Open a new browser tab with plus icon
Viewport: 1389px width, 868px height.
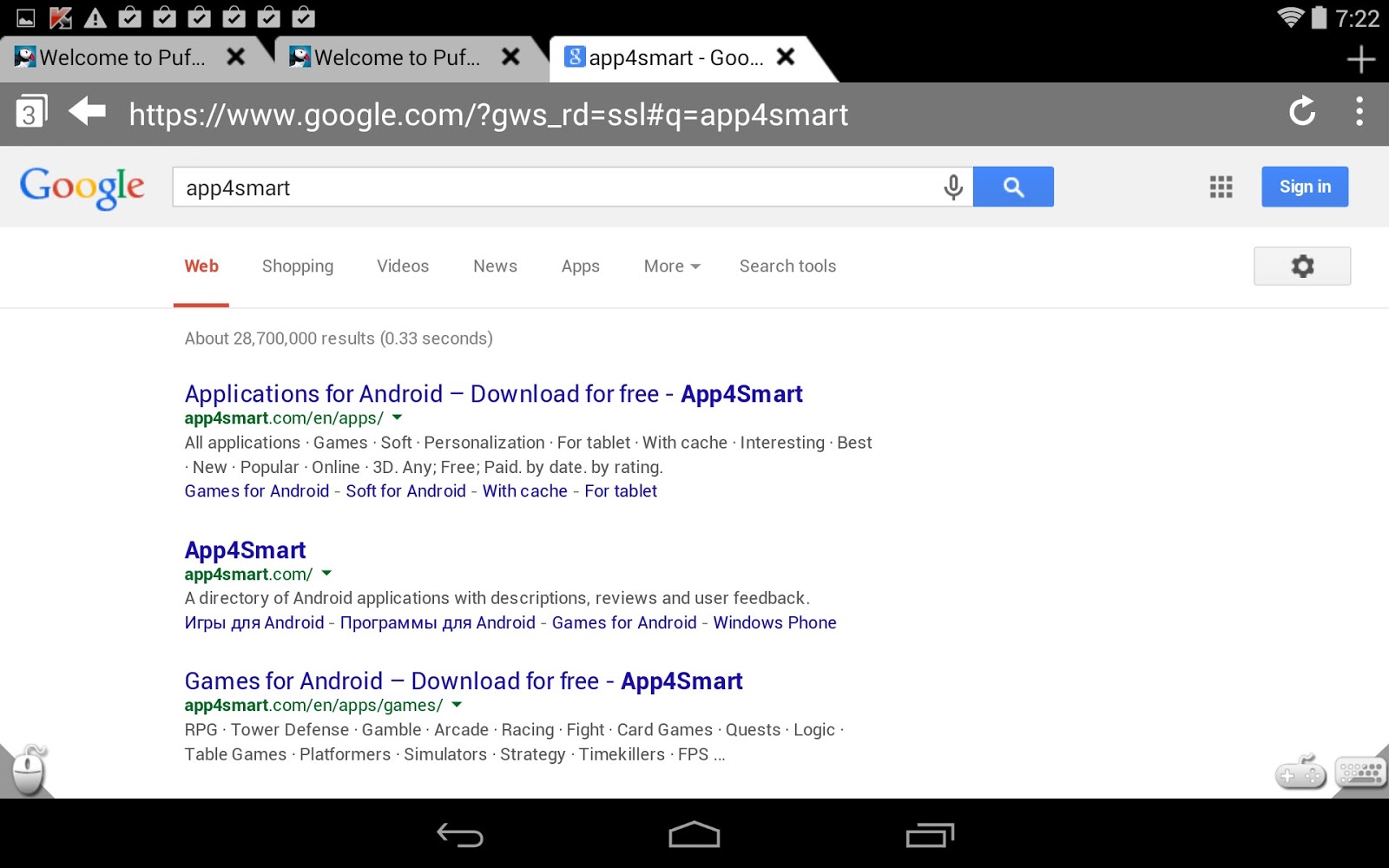1360,59
